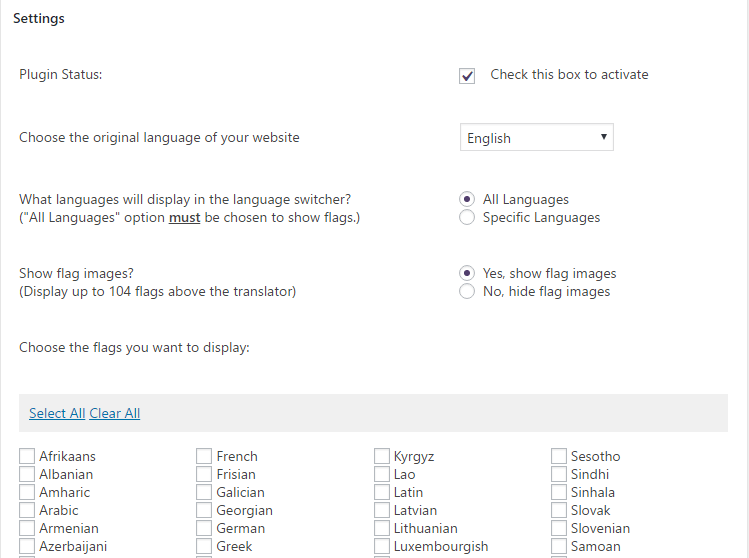Enable the Lithuanian flag checkbox
This screenshot has height=558, width=749.
(x=382, y=529)
